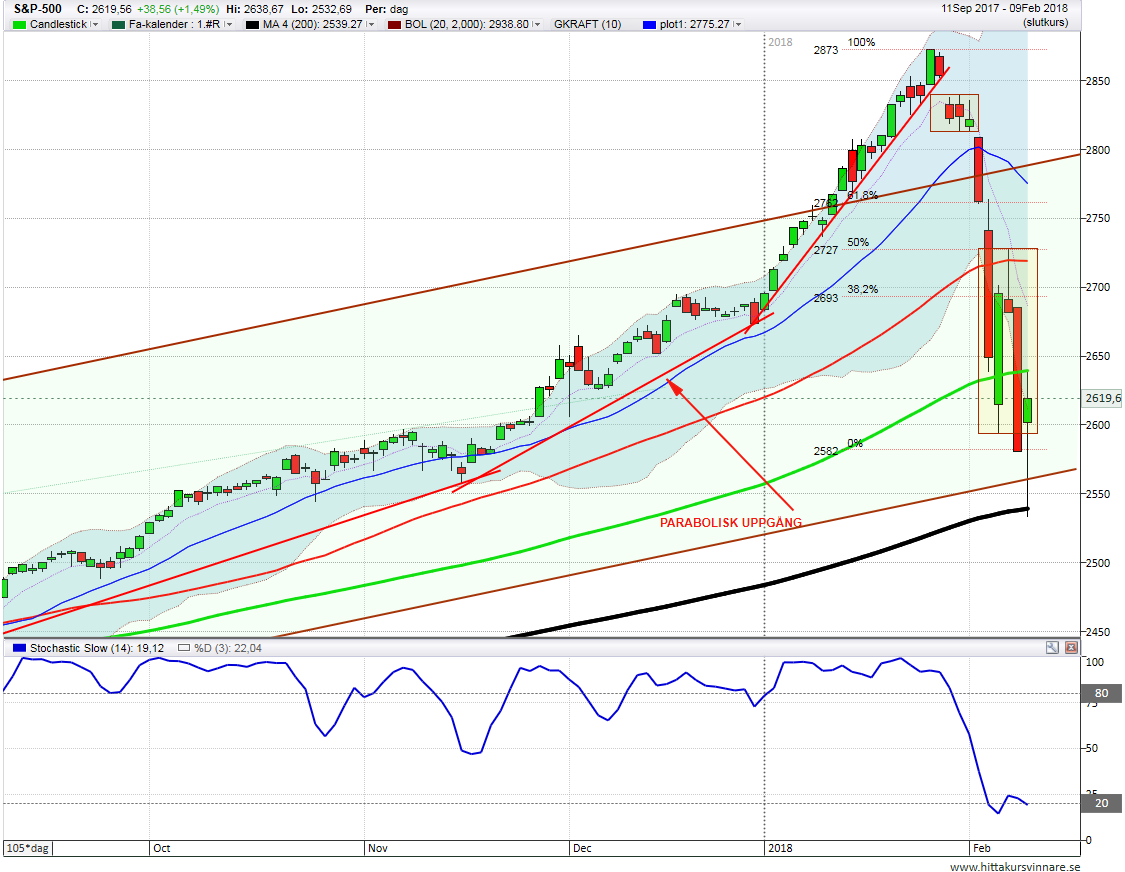This screenshot has width=1125, height=872.
Task: Click the current price marker 2619,6
Action: (x=1102, y=398)
